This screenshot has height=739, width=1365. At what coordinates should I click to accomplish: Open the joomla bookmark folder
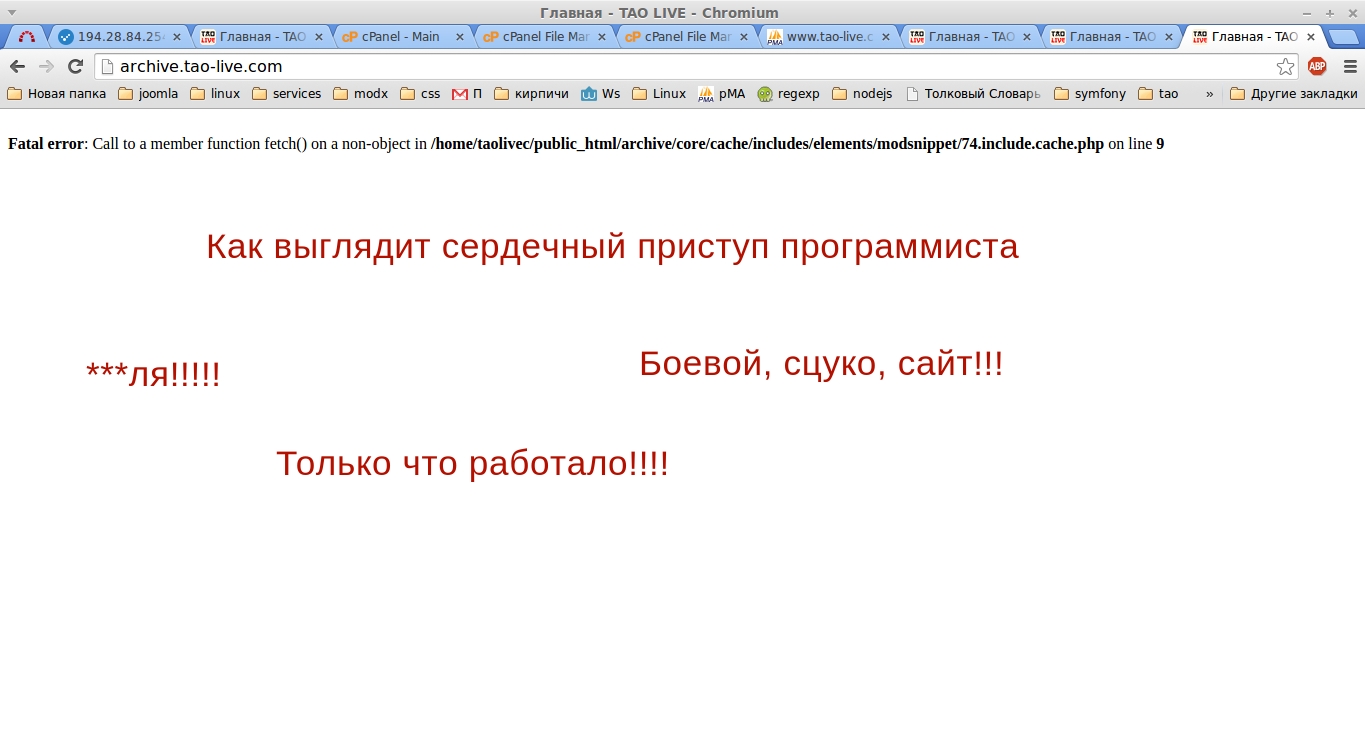[x=148, y=94]
